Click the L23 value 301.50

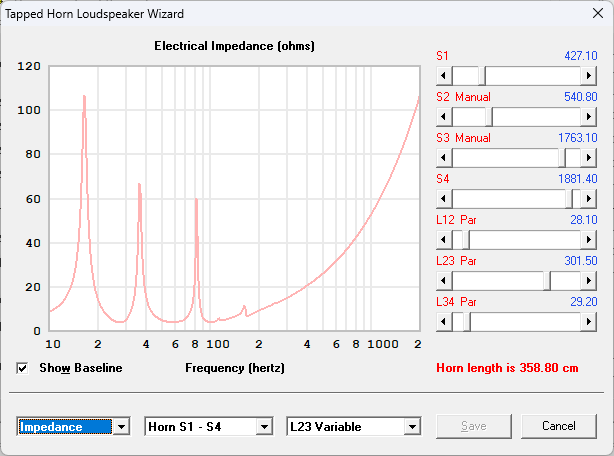click(x=581, y=261)
